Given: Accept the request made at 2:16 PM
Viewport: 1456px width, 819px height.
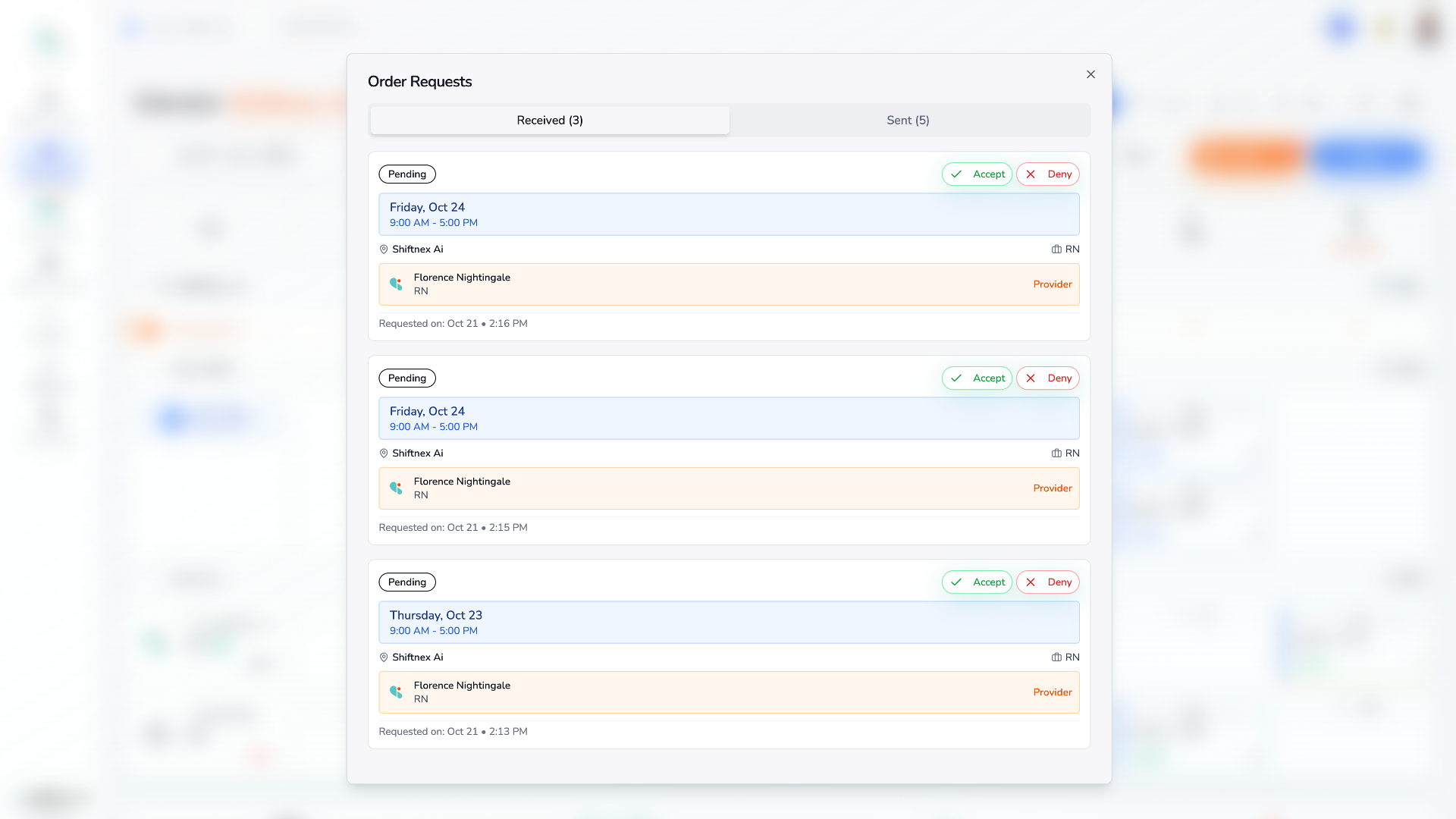Looking at the screenshot, I should click(x=977, y=174).
